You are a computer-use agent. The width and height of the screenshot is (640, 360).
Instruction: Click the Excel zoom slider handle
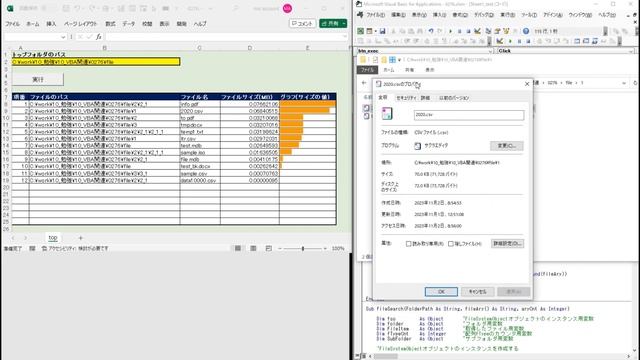tap(303, 248)
